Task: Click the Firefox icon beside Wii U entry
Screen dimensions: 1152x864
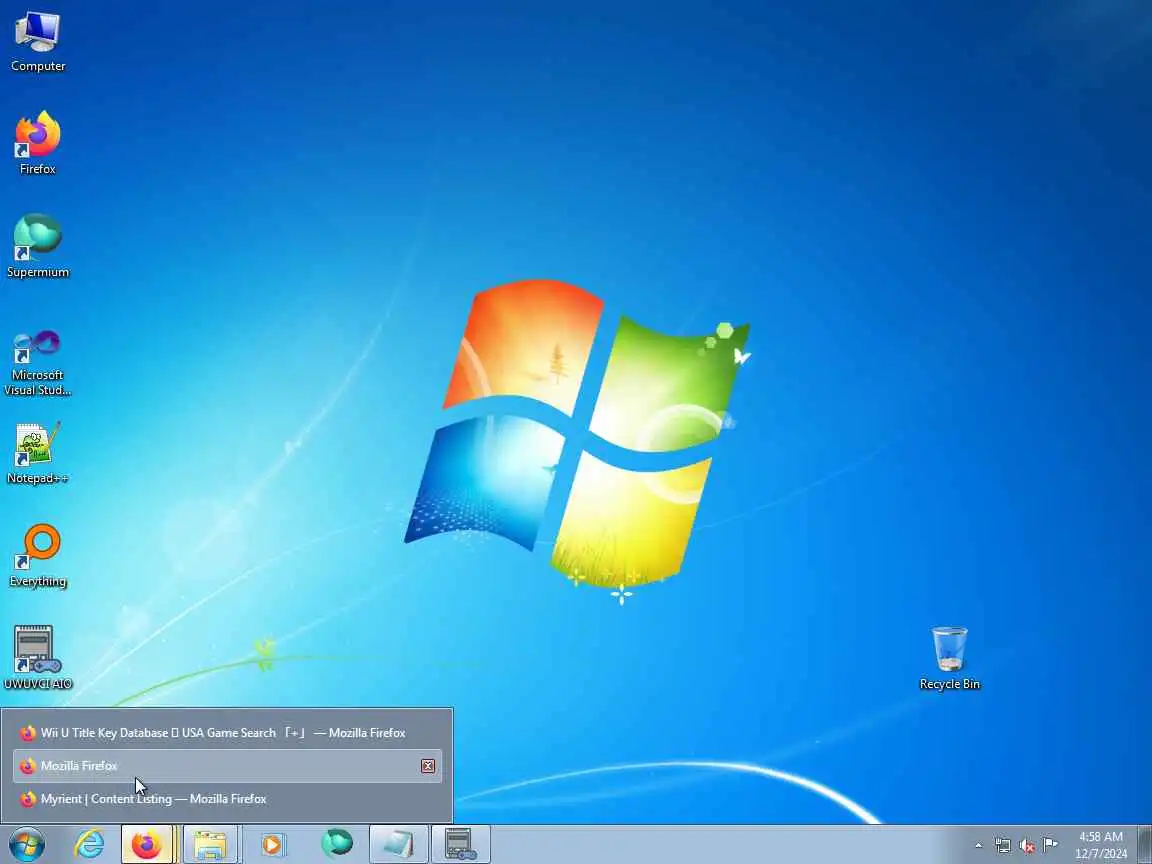Action: pos(28,733)
